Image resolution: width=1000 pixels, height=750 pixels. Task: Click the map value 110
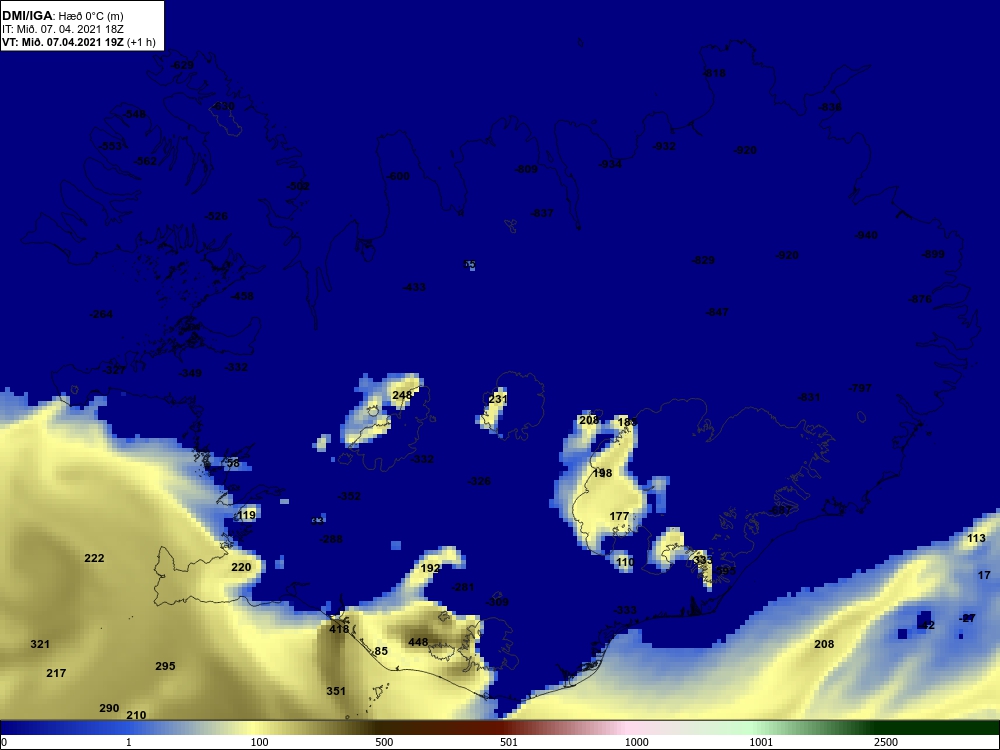(625, 562)
